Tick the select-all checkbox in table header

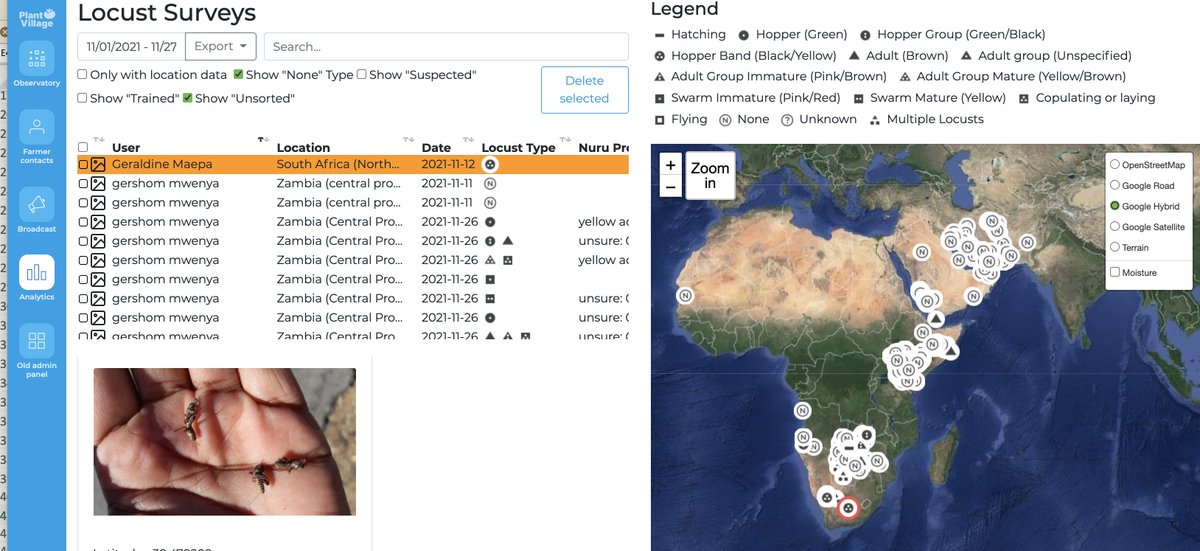83,147
